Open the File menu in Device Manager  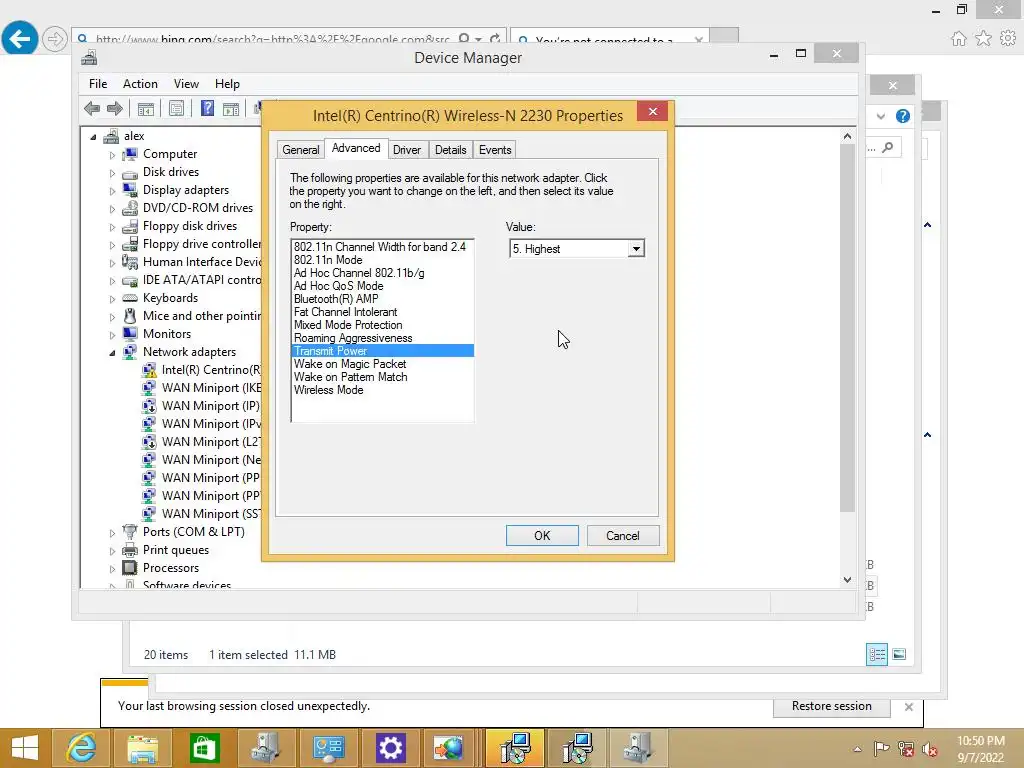pyautogui.click(x=98, y=84)
